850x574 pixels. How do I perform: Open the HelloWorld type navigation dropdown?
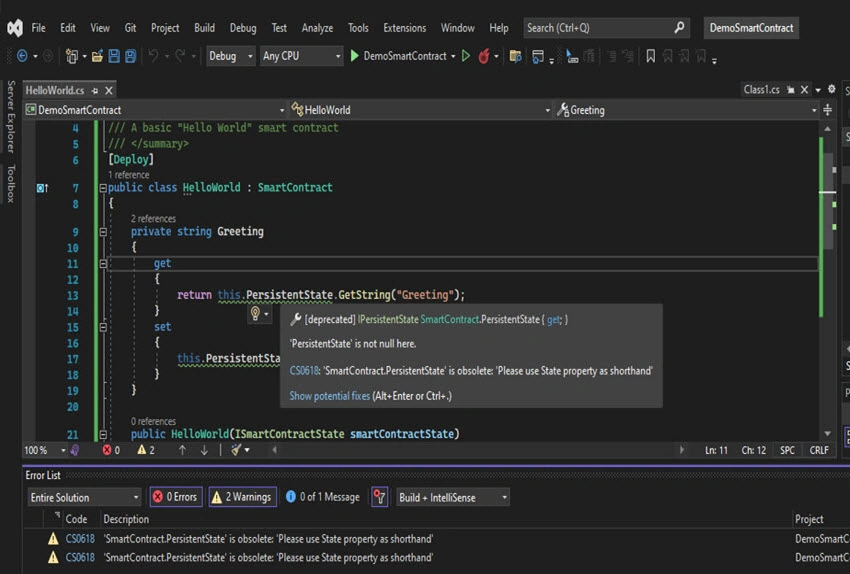pos(421,110)
